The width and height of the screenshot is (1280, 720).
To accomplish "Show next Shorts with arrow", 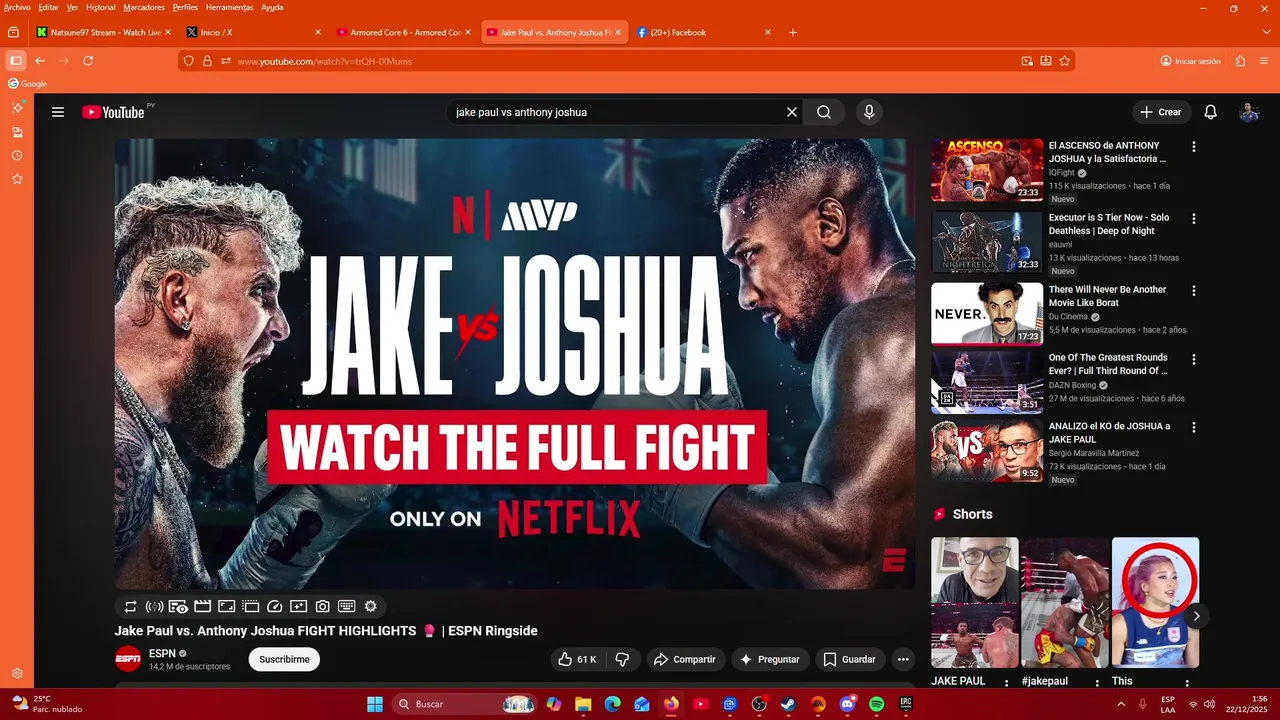I will tap(1196, 616).
